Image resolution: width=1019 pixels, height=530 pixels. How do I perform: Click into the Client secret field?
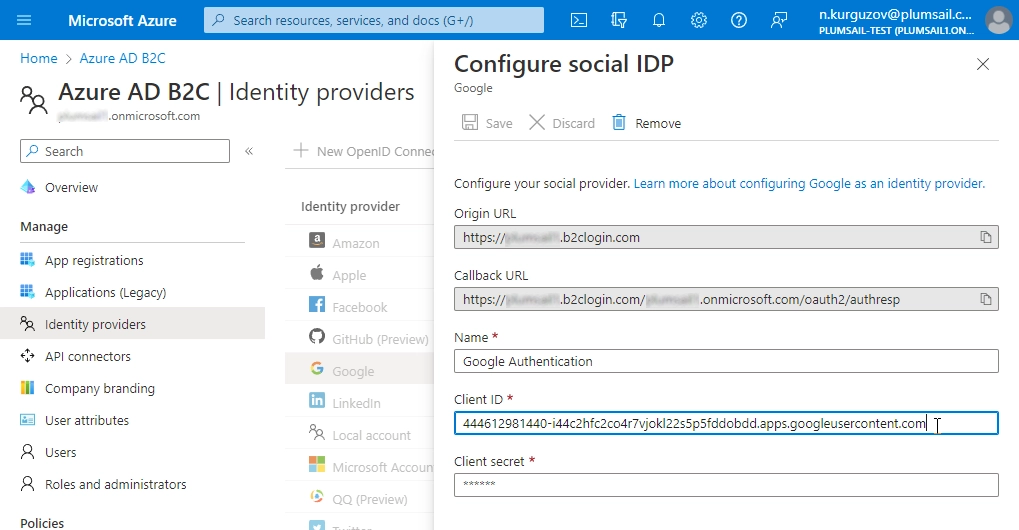click(x=726, y=485)
